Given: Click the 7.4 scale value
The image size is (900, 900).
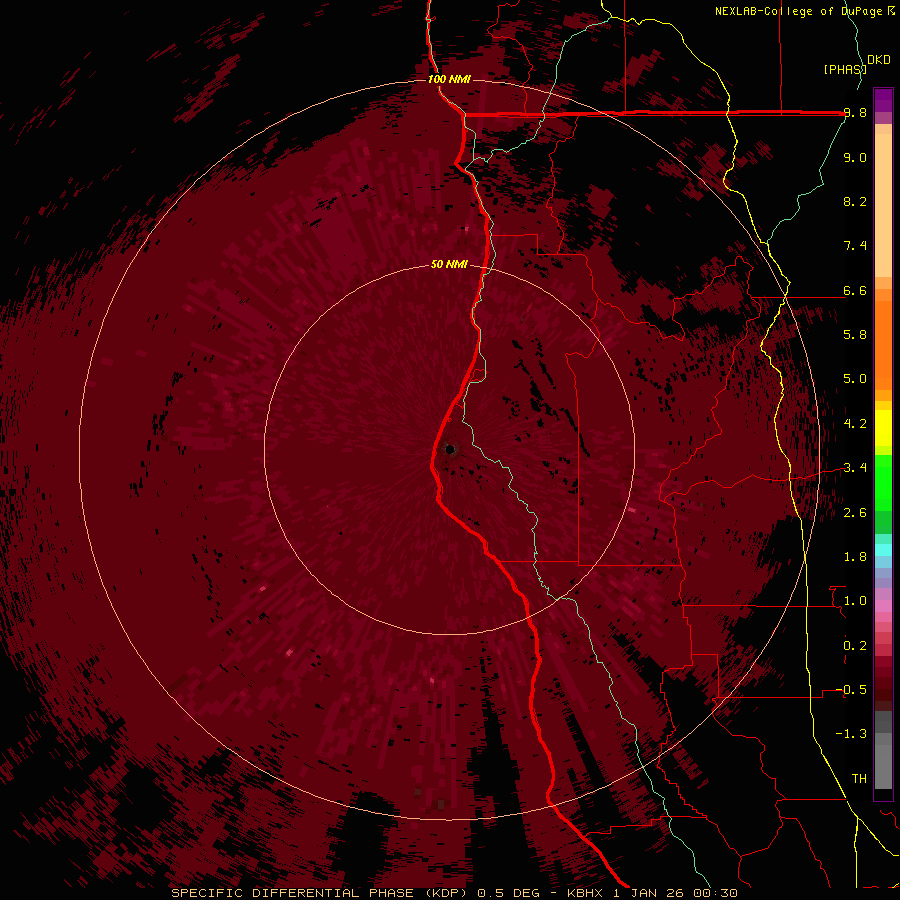Looking at the screenshot, I should 855,246.
